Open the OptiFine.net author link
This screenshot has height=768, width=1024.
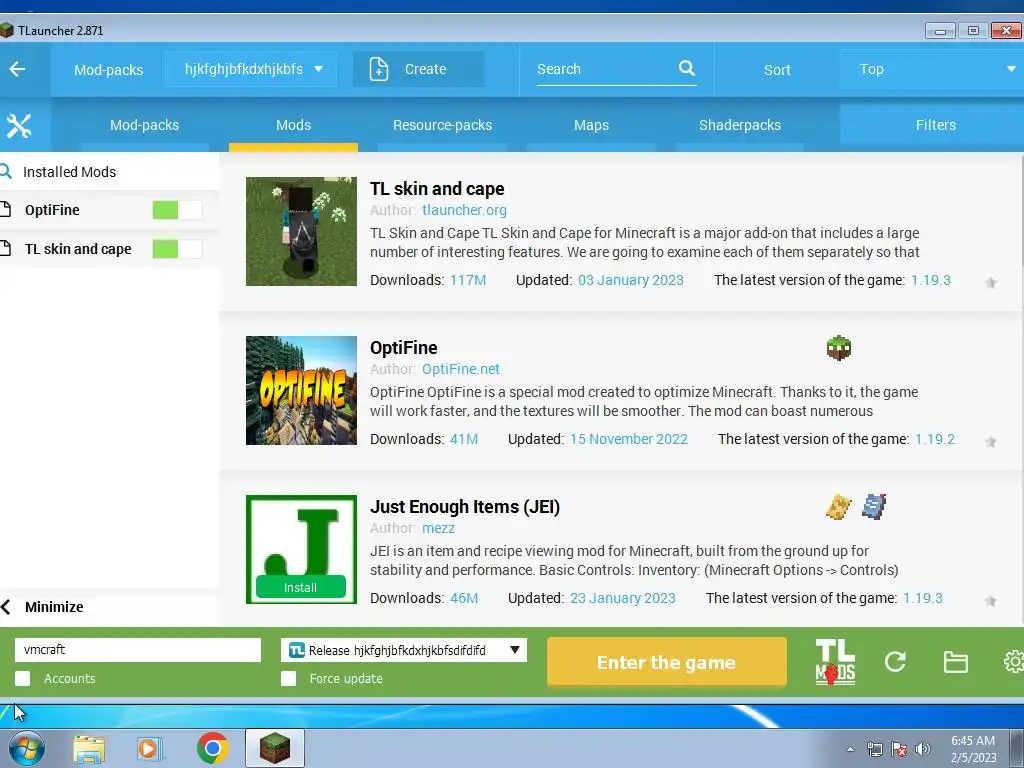[x=460, y=369]
